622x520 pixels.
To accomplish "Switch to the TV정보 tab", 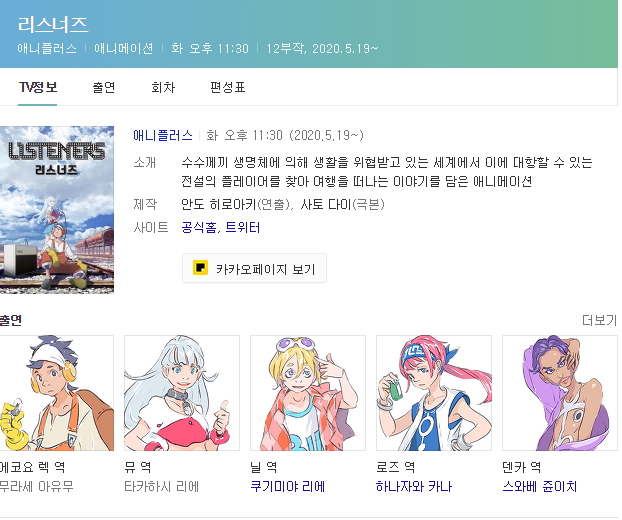I will (38, 87).
